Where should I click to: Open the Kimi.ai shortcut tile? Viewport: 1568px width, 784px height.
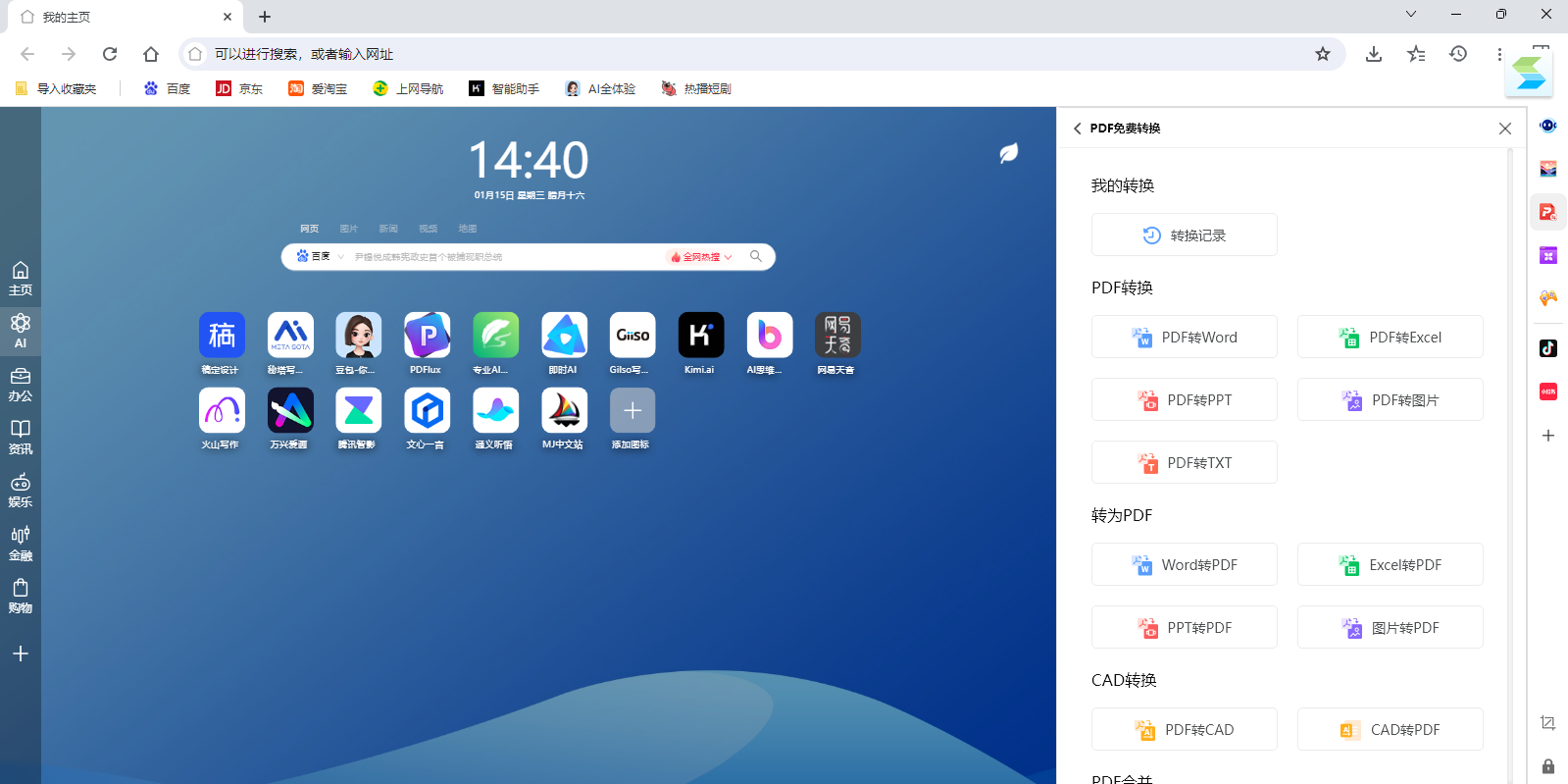point(700,336)
